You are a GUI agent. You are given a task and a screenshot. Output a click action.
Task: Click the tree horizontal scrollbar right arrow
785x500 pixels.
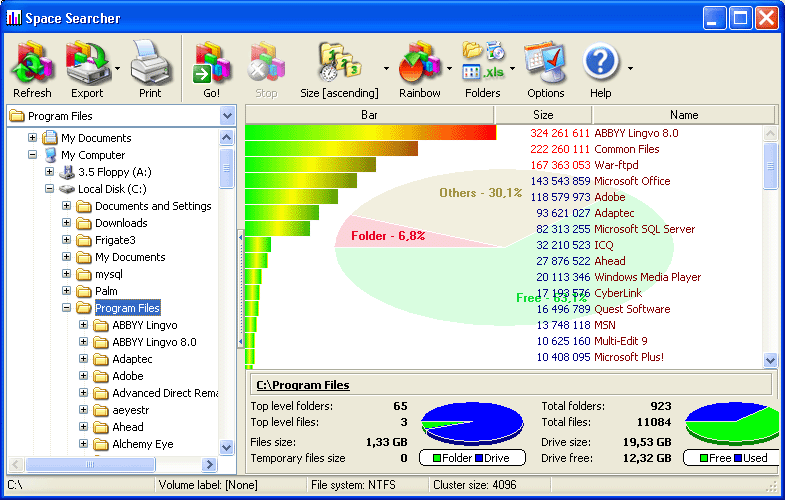210,464
